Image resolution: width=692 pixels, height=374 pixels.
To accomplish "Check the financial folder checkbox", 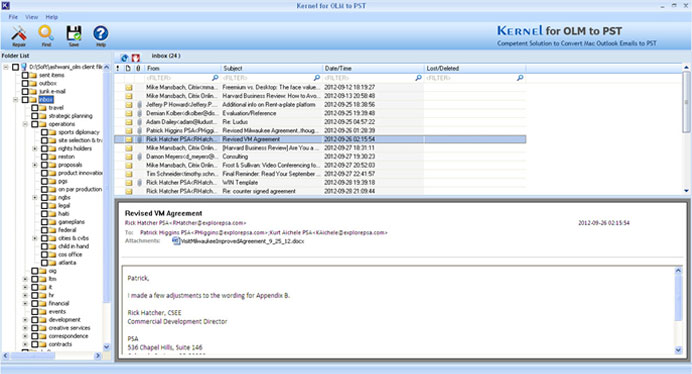I will (34, 304).
